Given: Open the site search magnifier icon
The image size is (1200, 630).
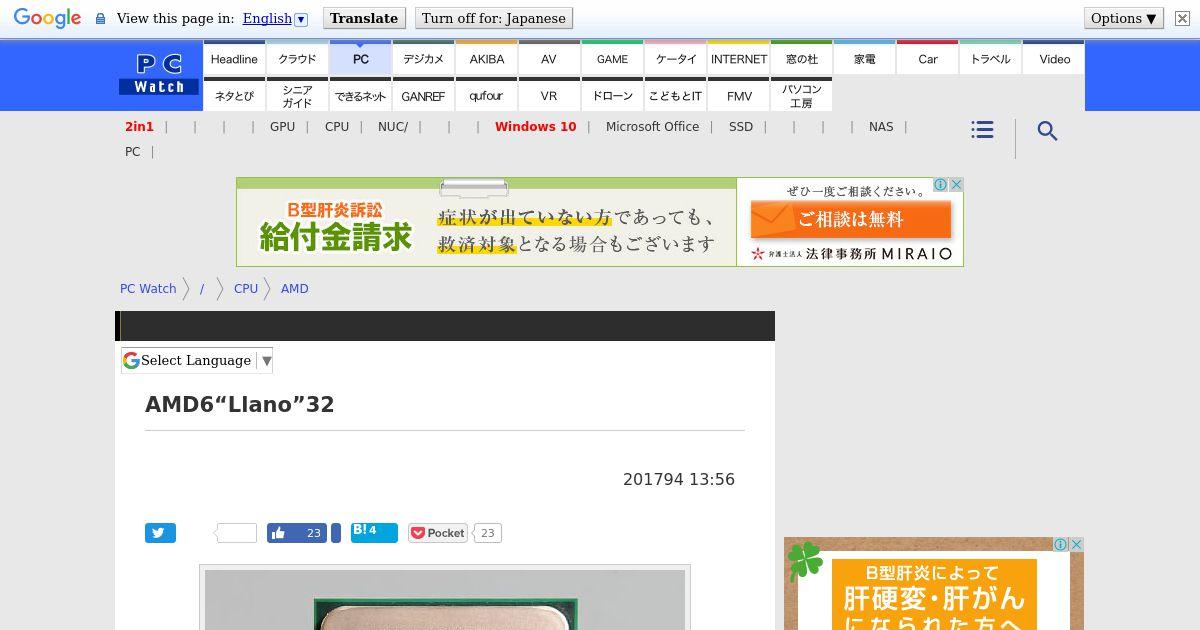Looking at the screenshot, I should (x=1047, y=131).
